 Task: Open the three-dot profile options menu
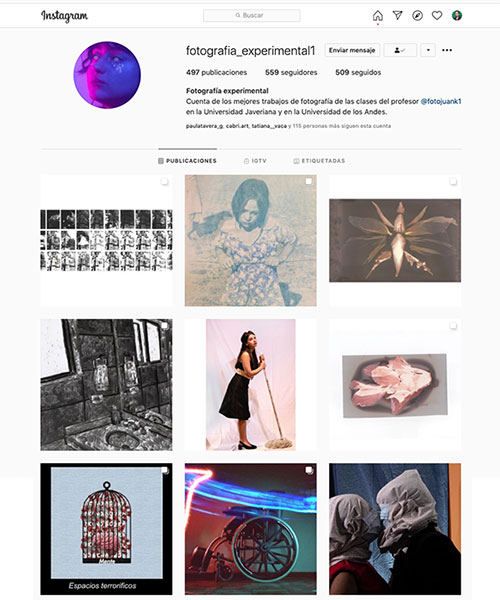(x=447, y=50)
